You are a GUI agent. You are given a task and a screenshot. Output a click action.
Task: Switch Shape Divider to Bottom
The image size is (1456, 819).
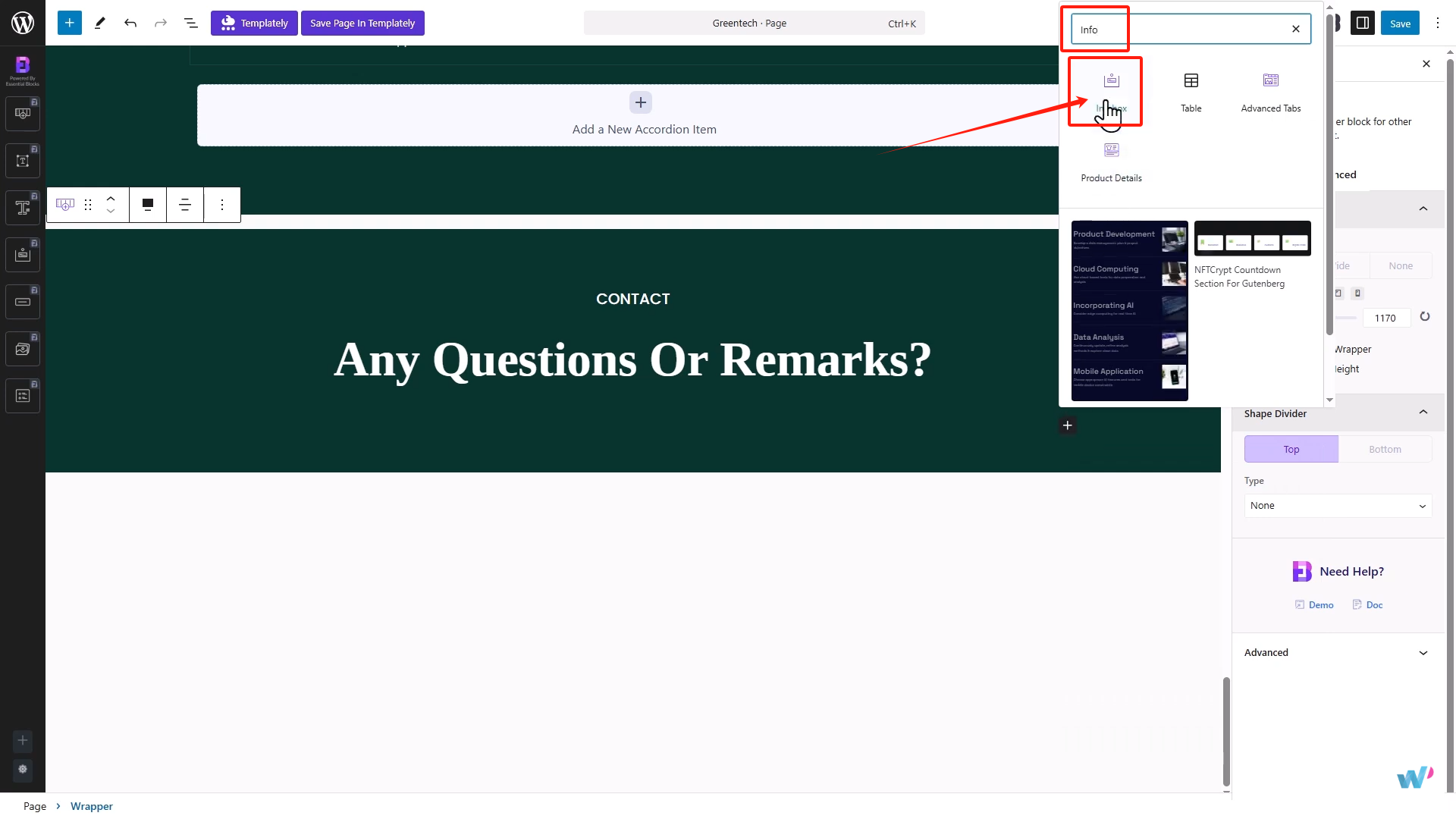1385,449
